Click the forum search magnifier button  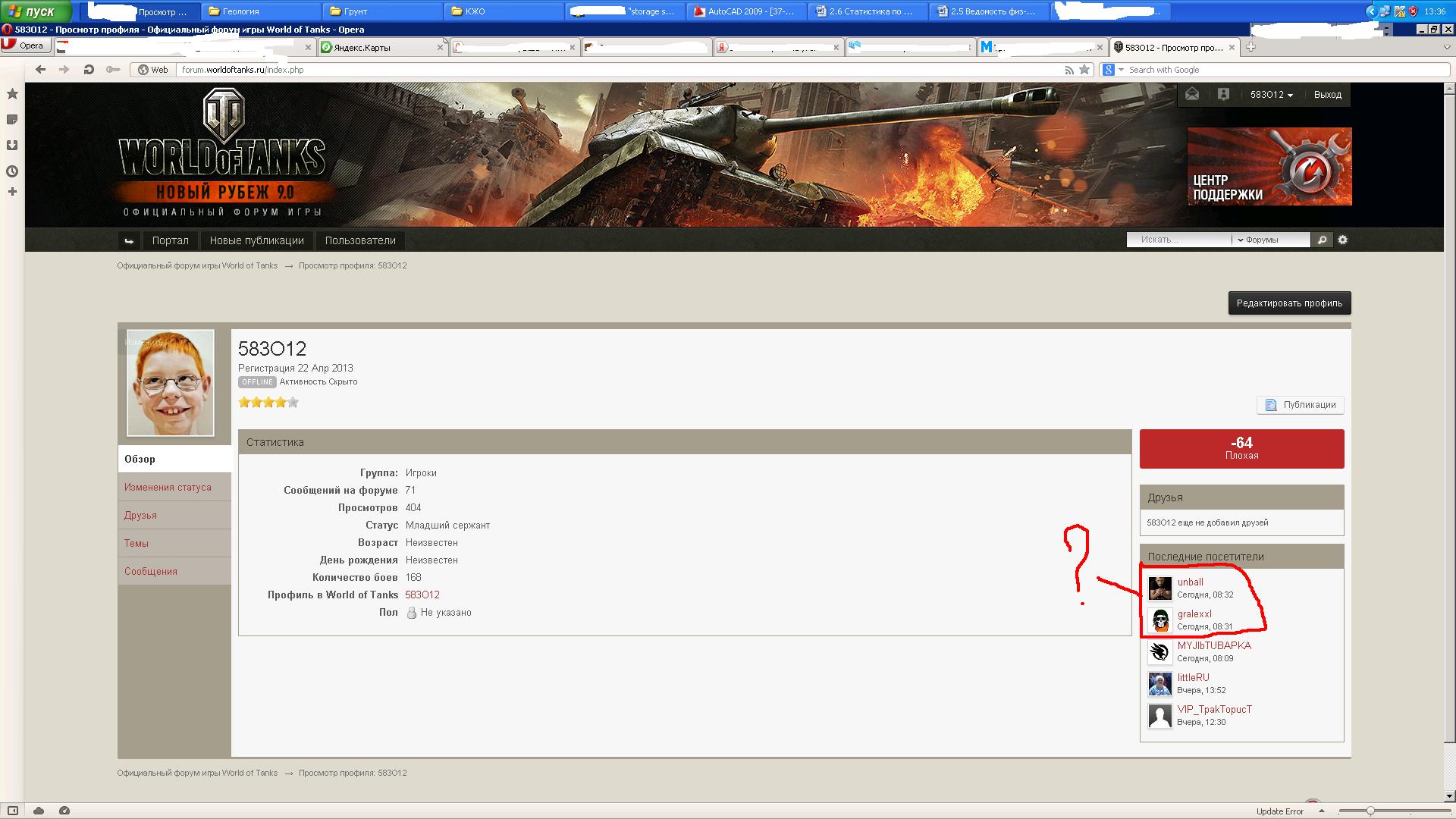click(1322, 240)
